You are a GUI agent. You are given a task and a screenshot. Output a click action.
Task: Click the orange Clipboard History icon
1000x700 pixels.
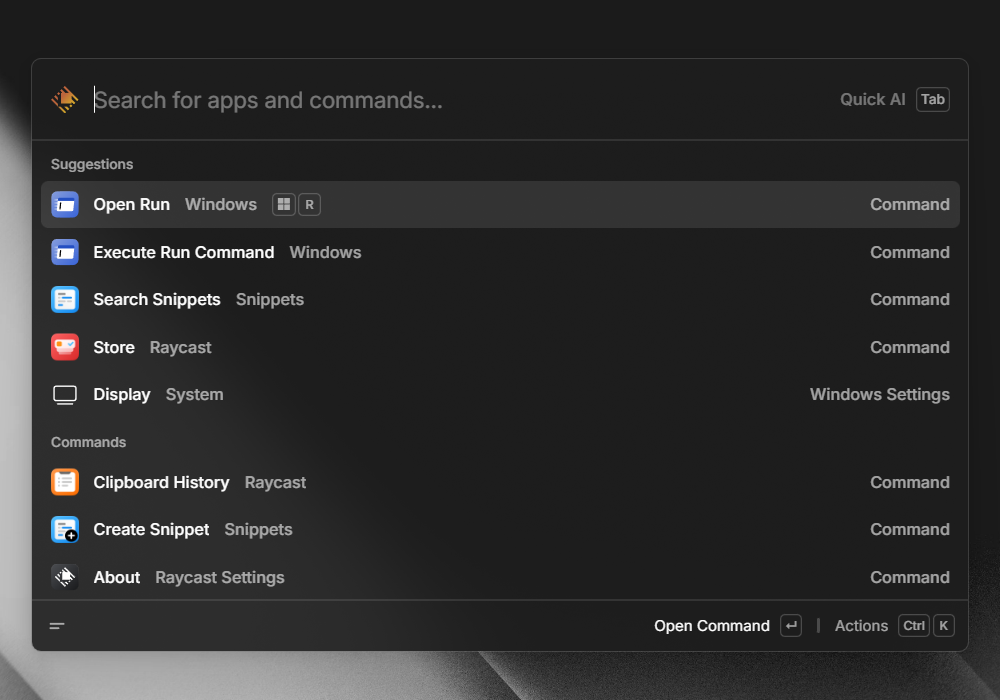click(65, 482)
